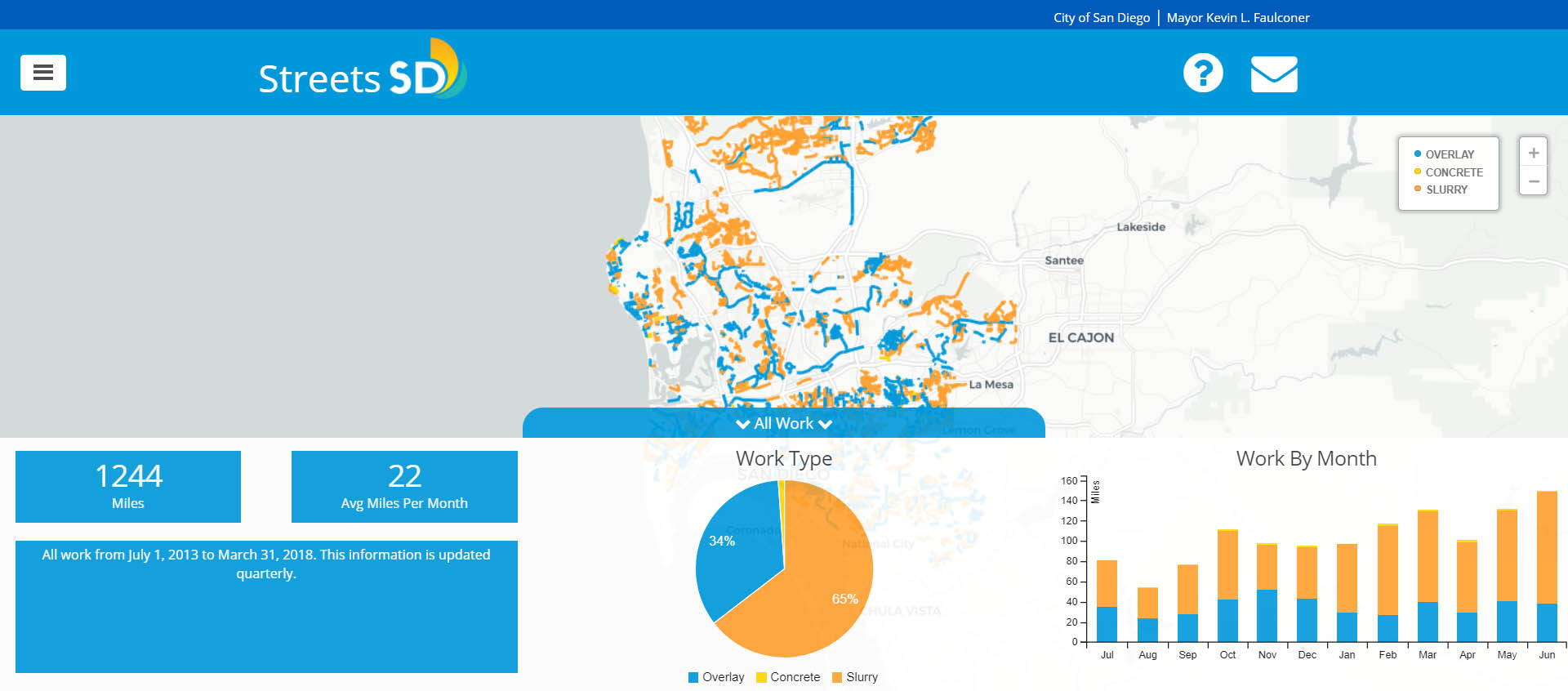Select the 1244 Miles tile
Viewport: 1568px width, 691px height.
pos(128,487)
